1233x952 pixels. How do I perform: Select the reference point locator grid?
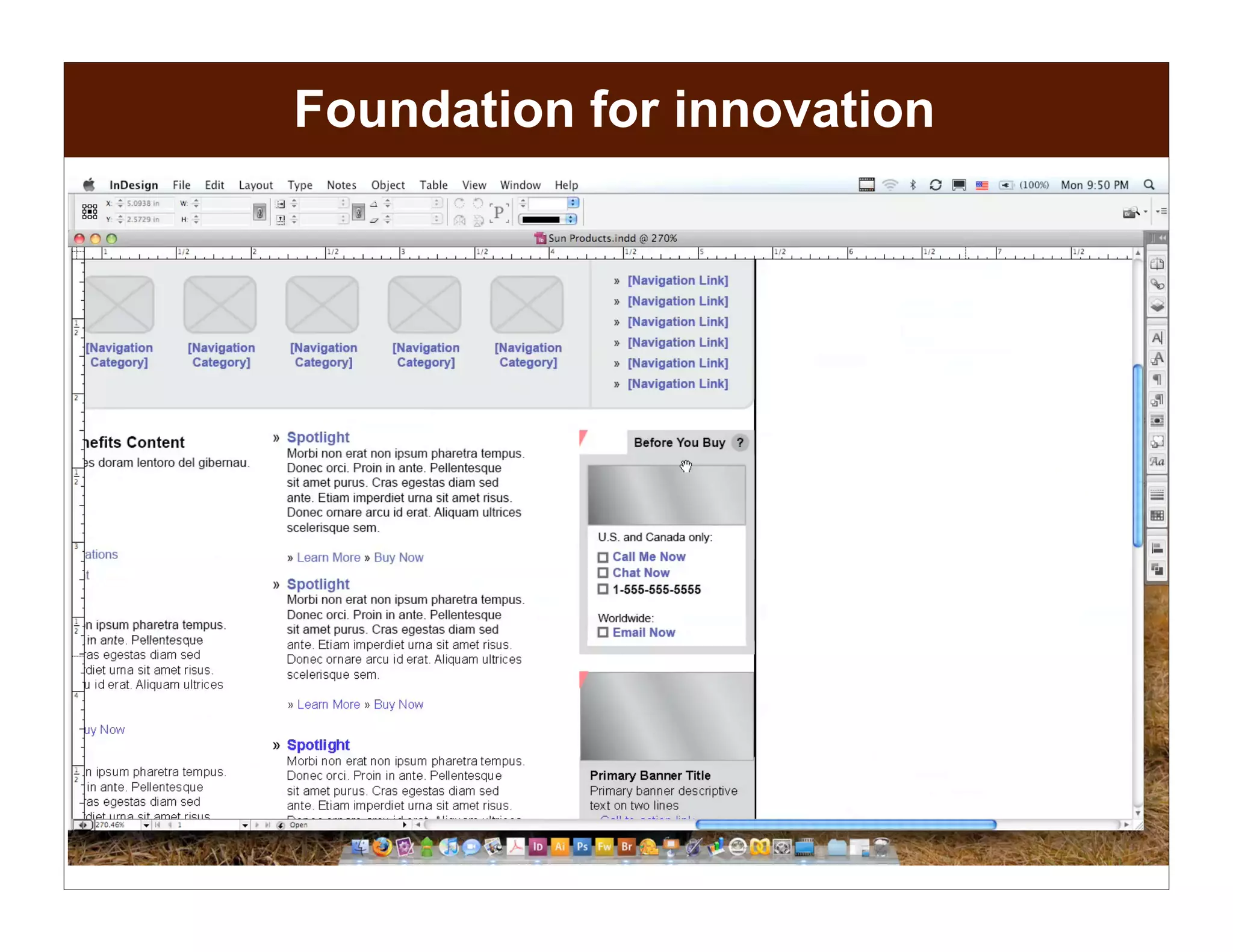pyautogui.click(x=90, y=211)
